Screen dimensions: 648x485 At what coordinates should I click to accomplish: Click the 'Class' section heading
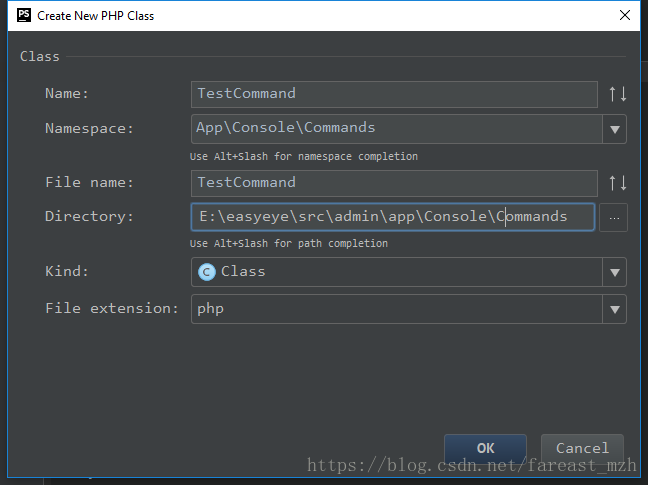point(40,56)
